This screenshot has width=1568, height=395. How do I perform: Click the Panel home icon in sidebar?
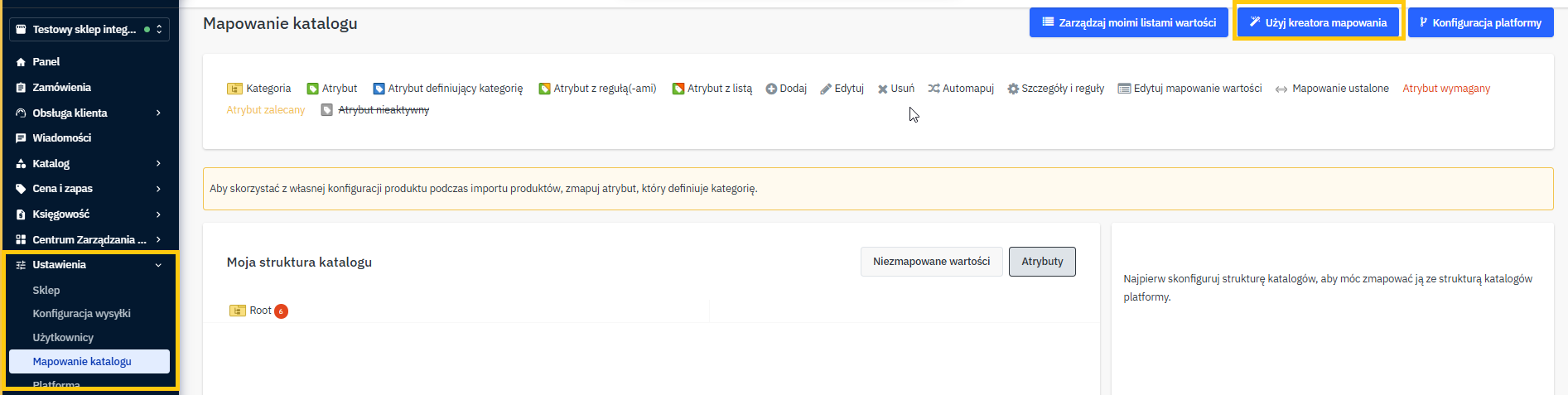pyautogui.click(x=21, y=62)
